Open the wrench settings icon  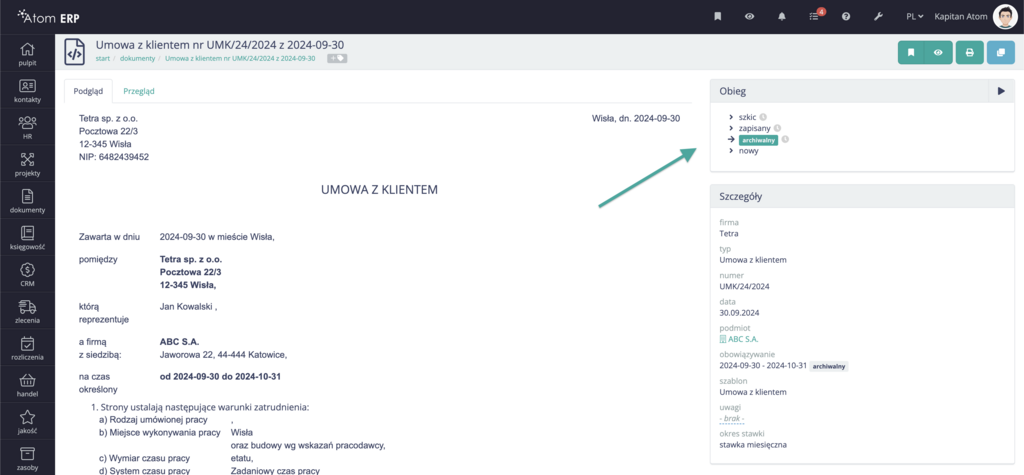pos(878,16)
